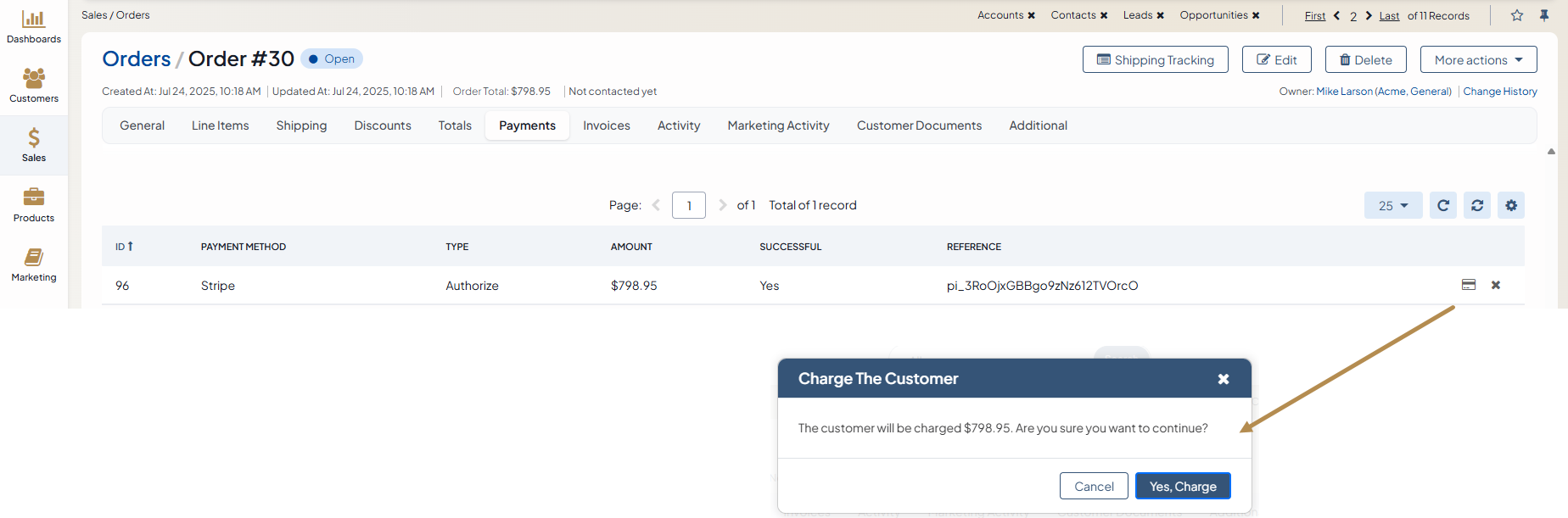Click the cancel payment X icon in row
The image size is (1568, 518).
[x=1496, y=285]
